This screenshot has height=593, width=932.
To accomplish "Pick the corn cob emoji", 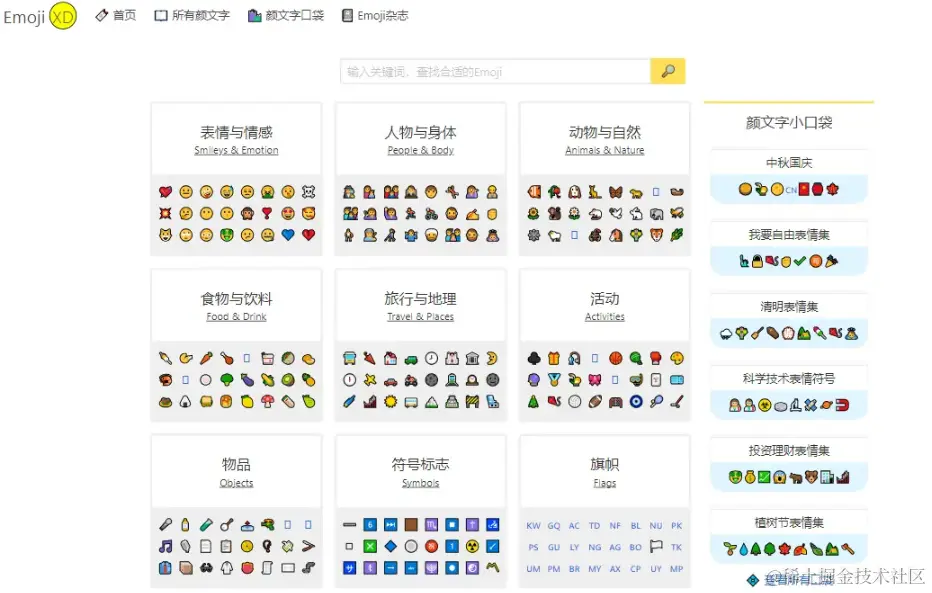I will tap(267, 380).
